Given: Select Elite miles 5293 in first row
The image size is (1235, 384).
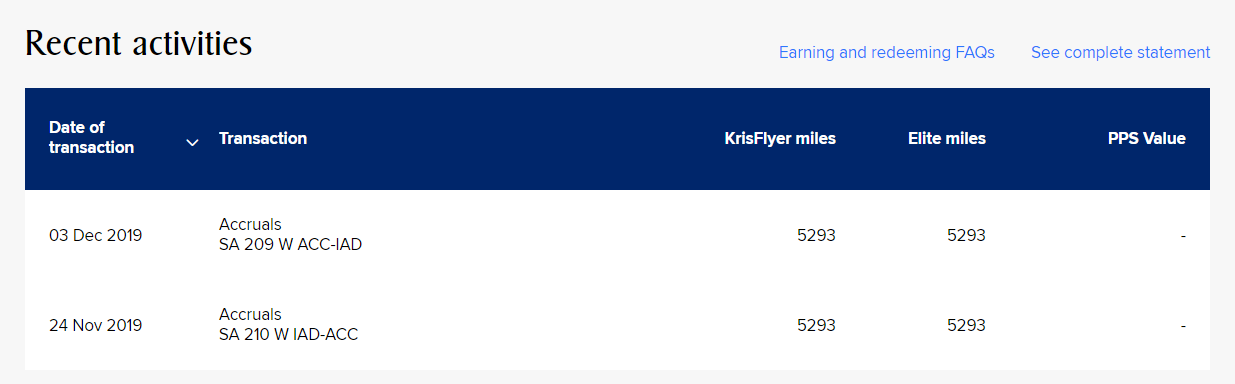Looking at the screenshot, I should 966,236.
